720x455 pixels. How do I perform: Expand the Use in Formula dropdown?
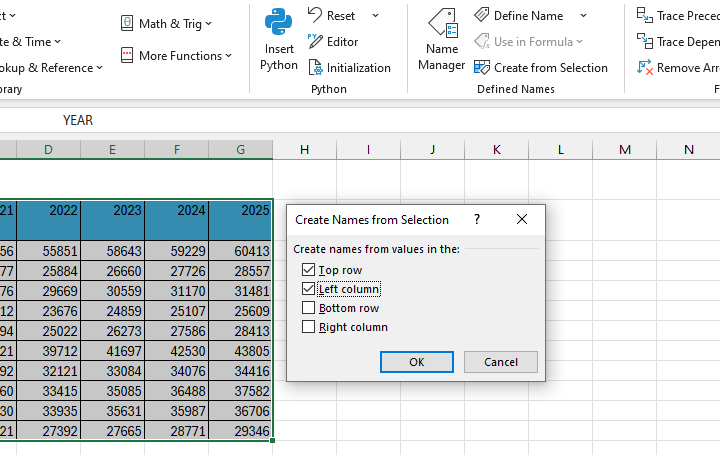(x=579, y=42)
